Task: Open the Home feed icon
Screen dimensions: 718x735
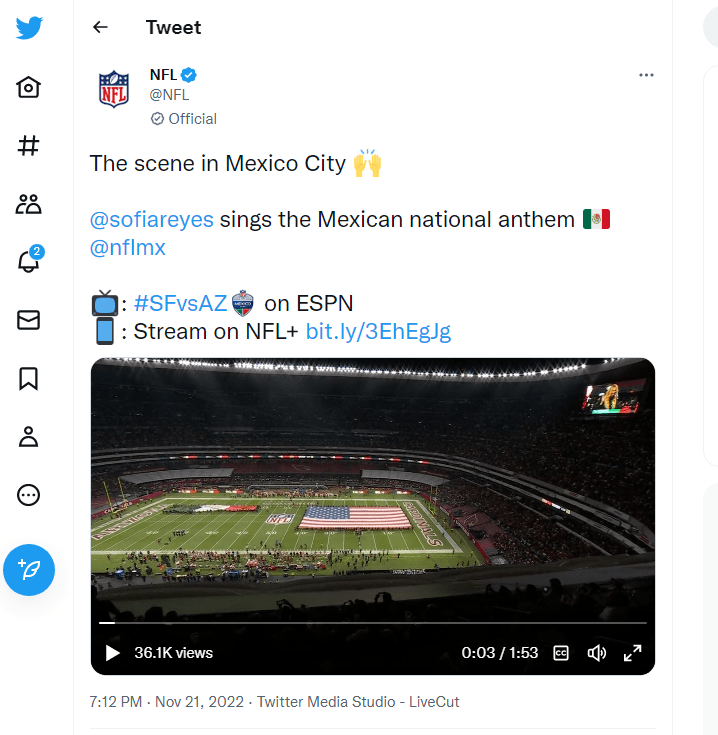Action: [29, 88]
